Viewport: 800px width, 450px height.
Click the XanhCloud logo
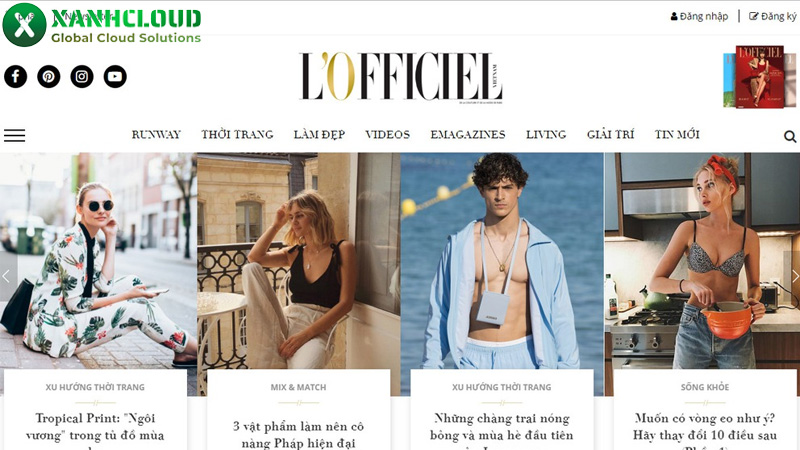pos(102,24)
